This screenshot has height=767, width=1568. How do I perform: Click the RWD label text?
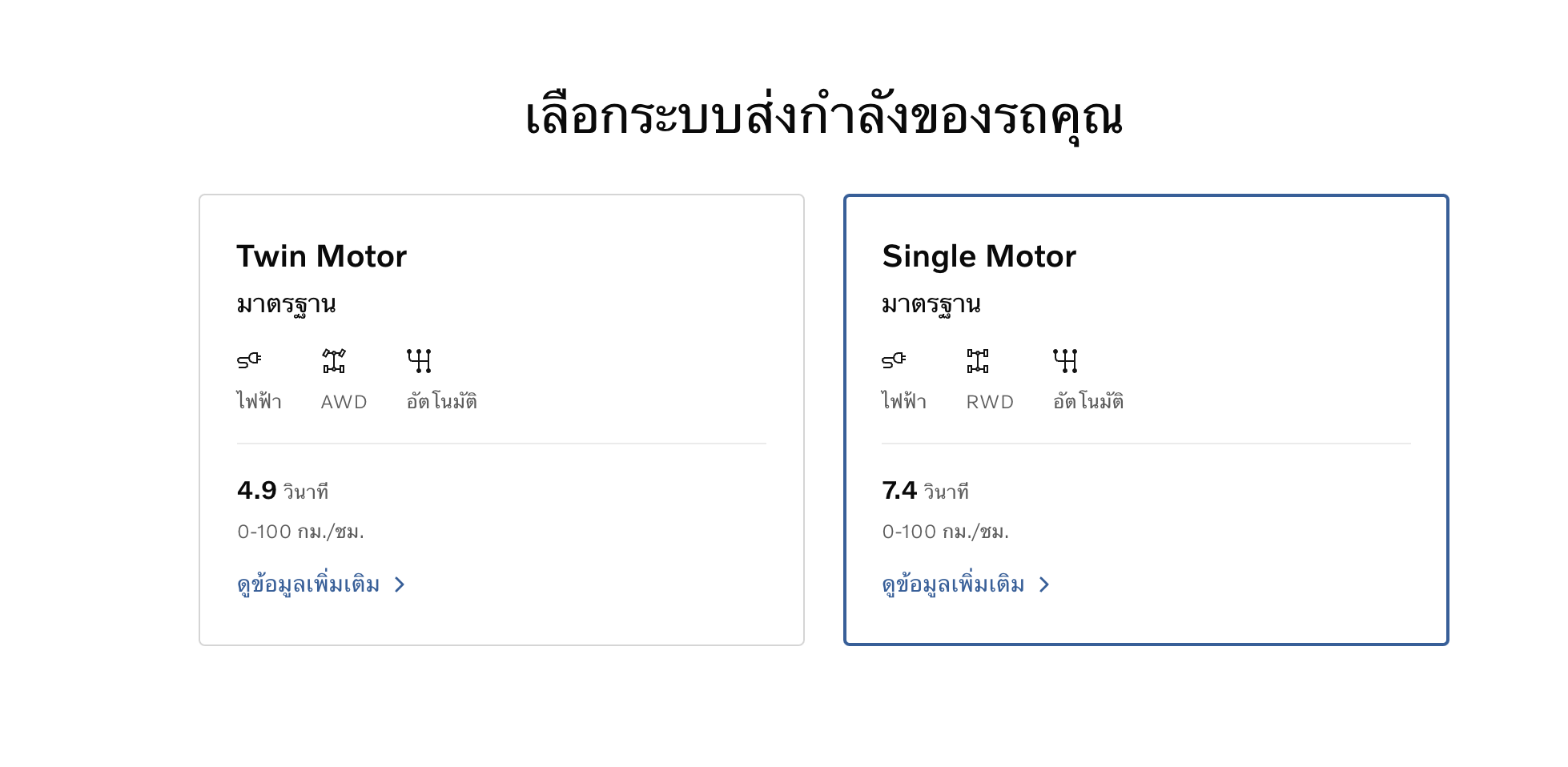(990, 402)
